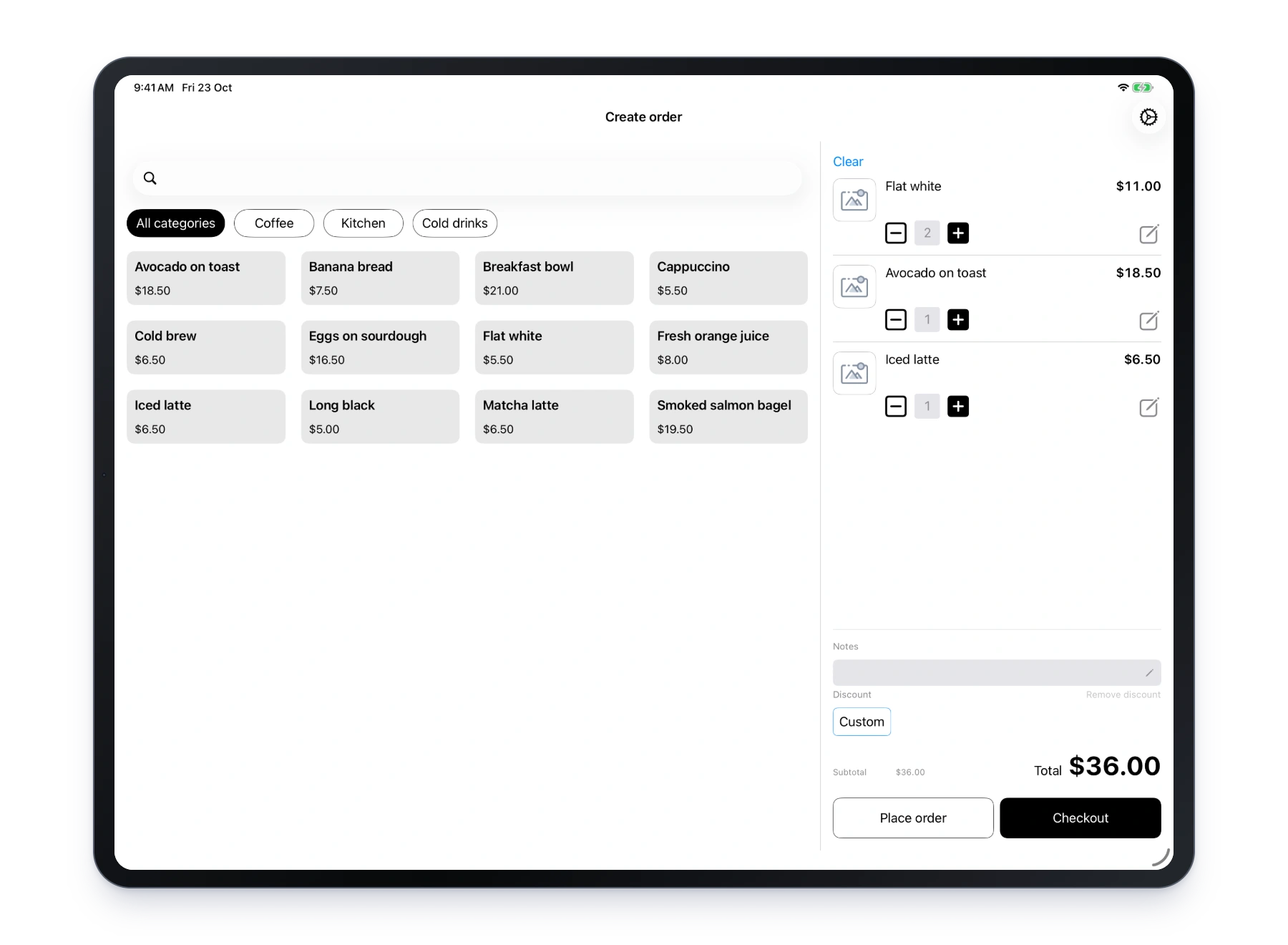Focus the product search field

[467, 178]
